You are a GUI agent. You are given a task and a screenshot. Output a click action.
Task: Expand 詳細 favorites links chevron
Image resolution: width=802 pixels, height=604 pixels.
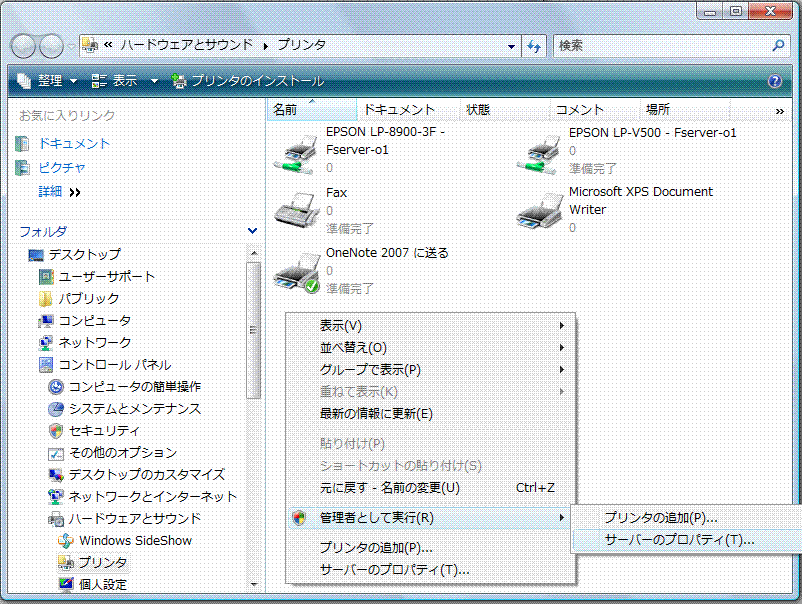click(x=75, y=192)
